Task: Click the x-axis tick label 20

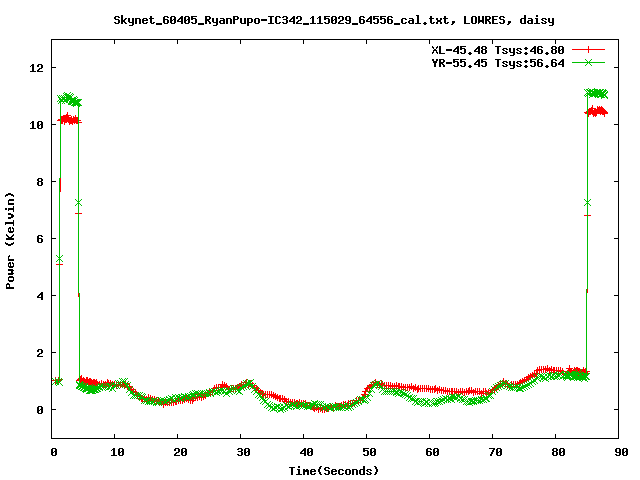Action: click(x=180, y=452)
